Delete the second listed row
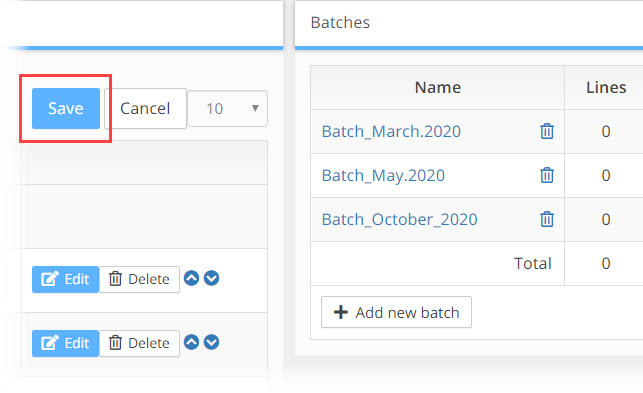This screenshot has height=393, width=643. pyautogui.click(x=139, y=343)
